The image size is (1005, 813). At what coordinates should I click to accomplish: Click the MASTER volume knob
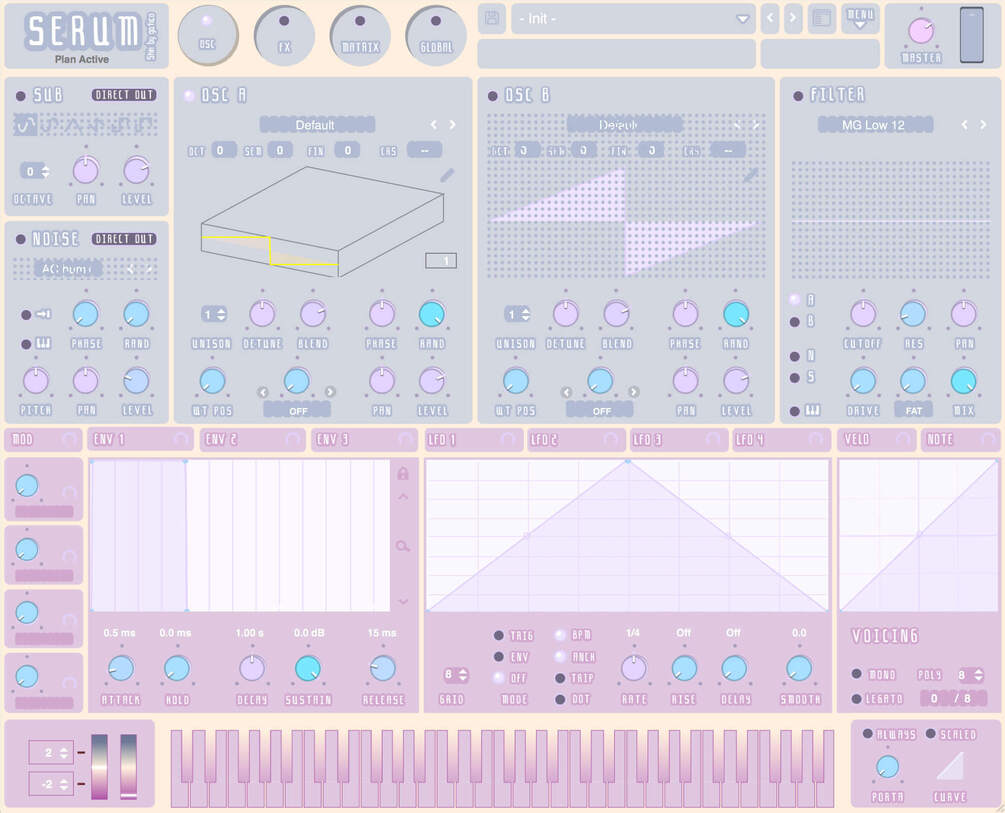coord(921,31)
